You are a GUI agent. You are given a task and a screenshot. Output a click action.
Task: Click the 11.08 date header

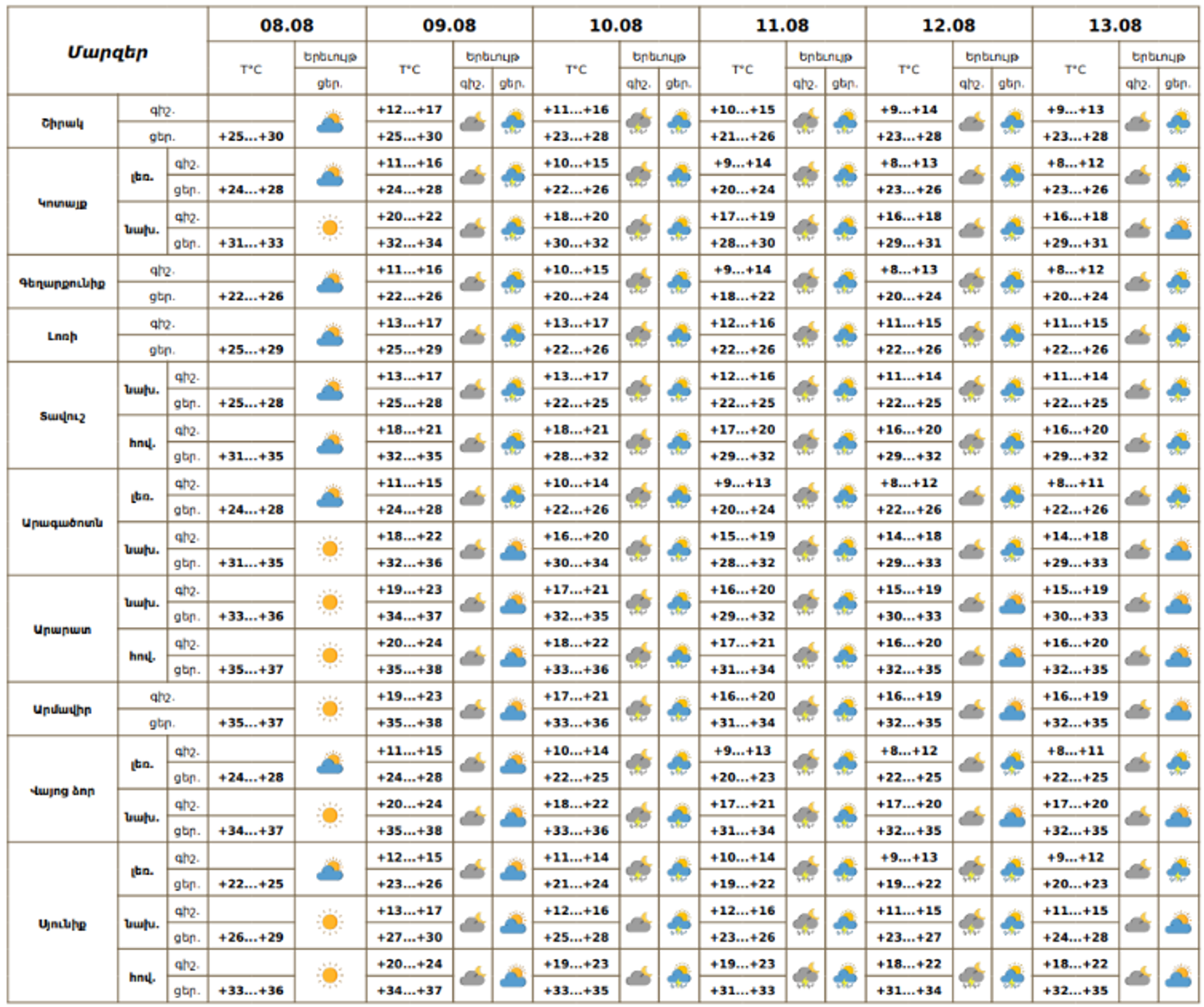click(782, 25)
